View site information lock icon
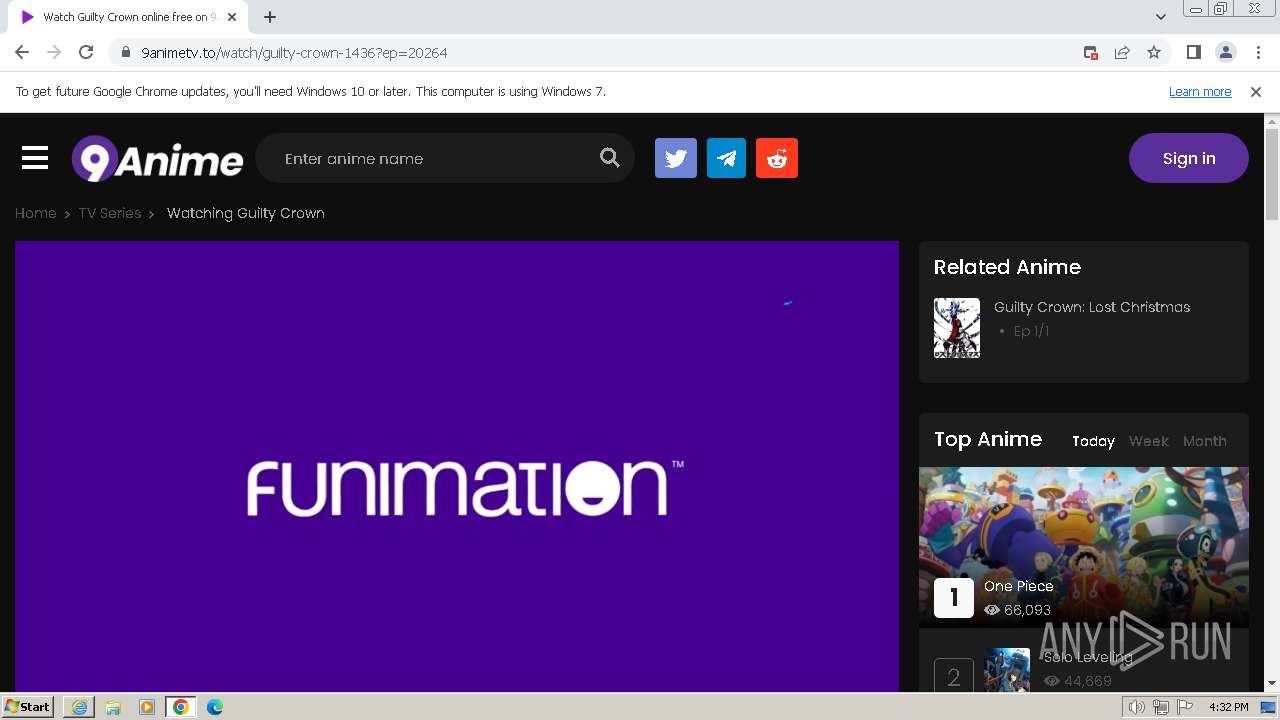The height and width of the screenshot is (720, 1280). tap(125, 53)
